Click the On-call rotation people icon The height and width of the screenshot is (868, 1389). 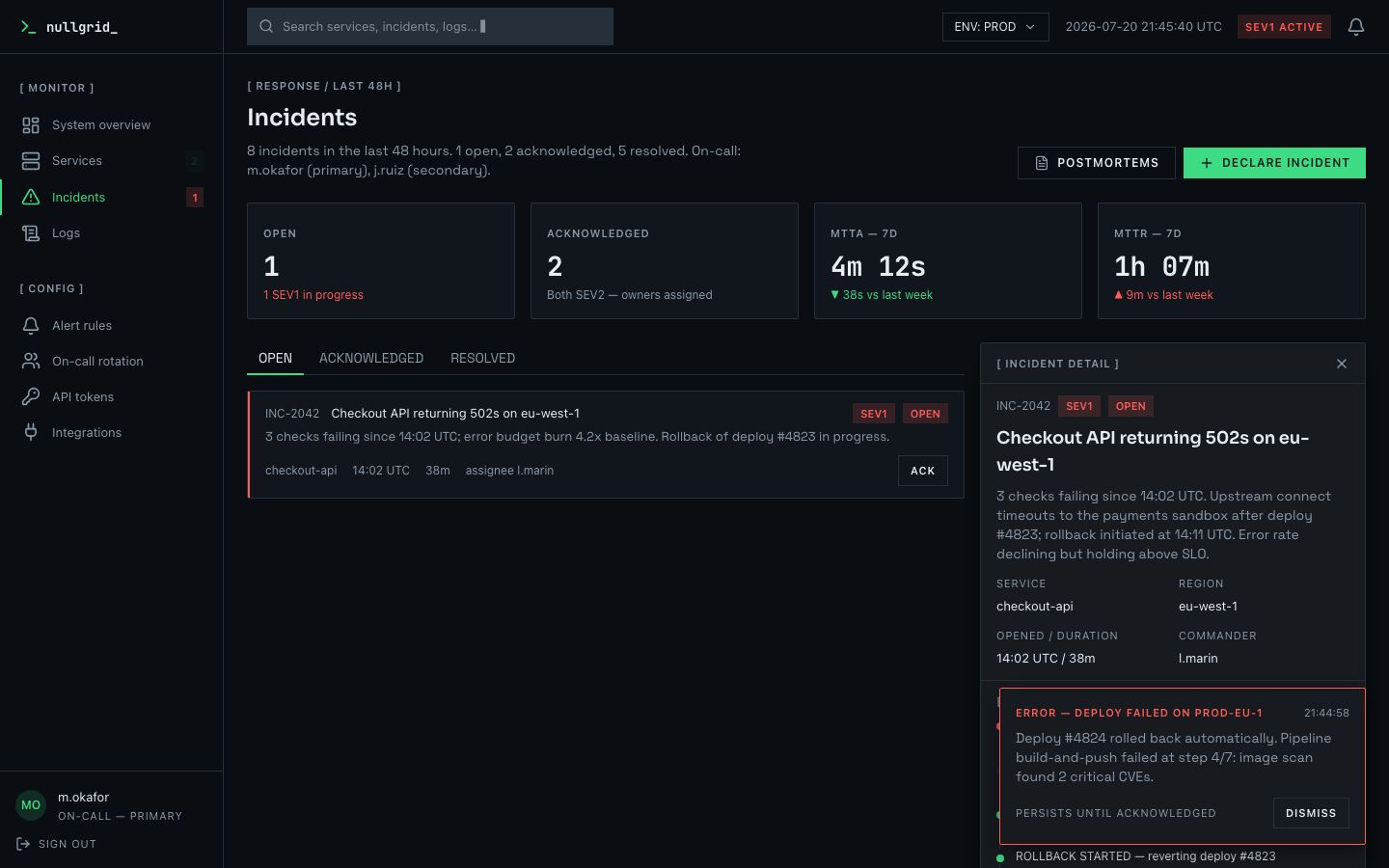point(31,362)
